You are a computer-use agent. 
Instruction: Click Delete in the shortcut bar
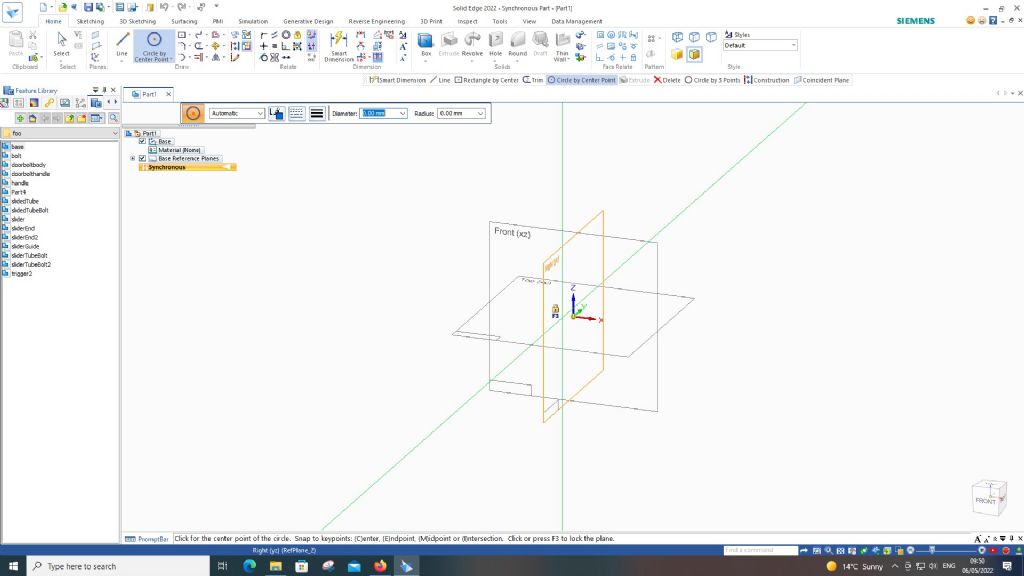point(667,80)
